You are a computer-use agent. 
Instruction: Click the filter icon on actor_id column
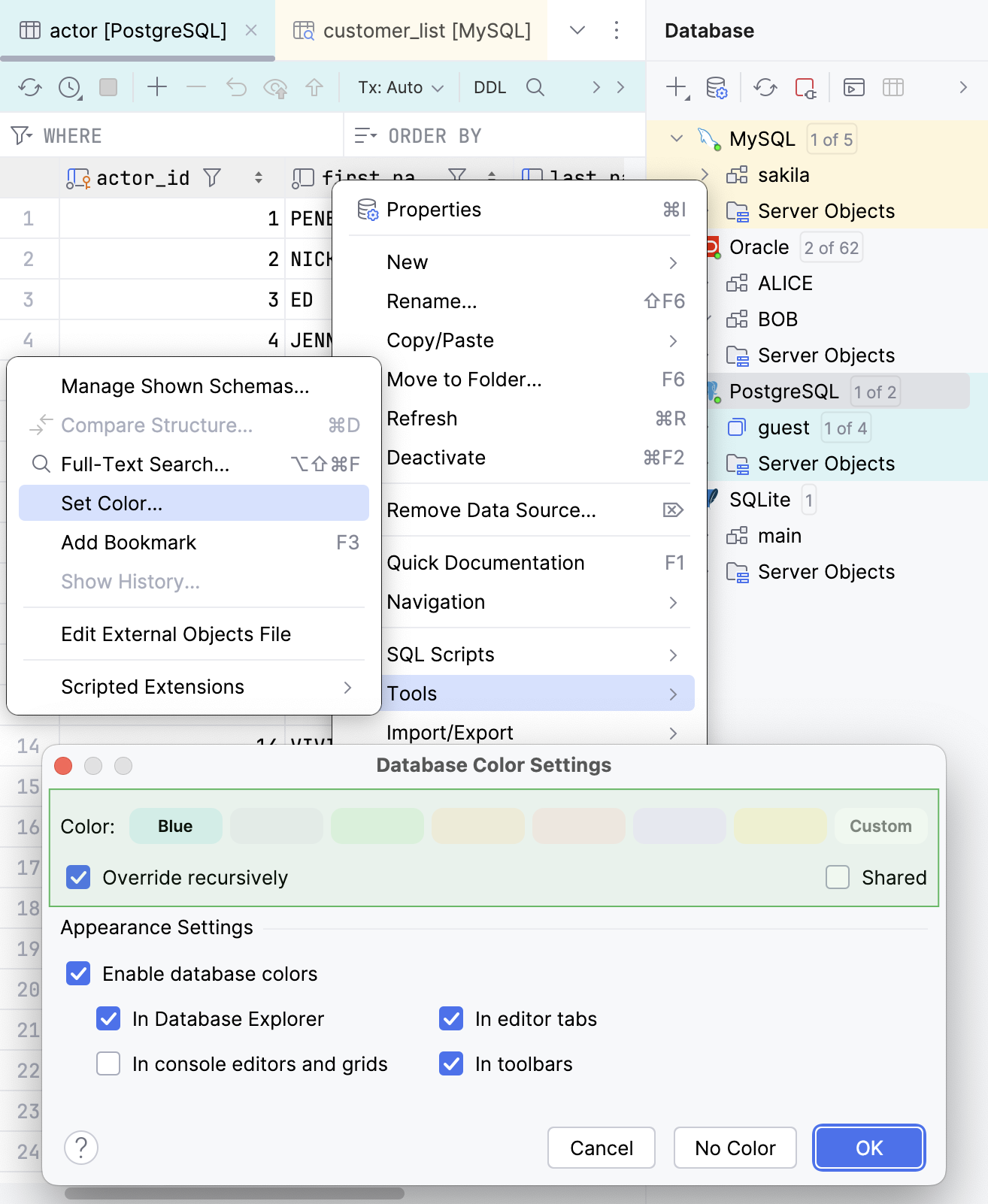pyautogui.click(x=213, y=178)
